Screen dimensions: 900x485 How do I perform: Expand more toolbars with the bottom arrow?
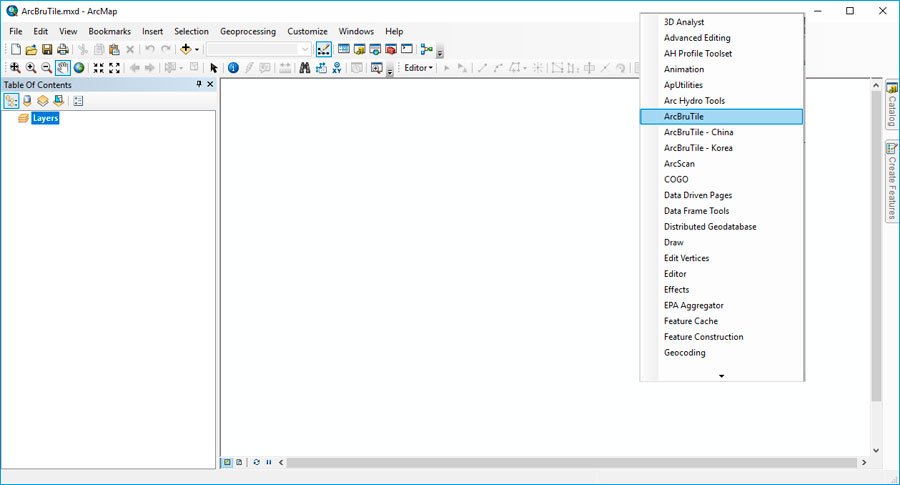[x=721, y=376]
